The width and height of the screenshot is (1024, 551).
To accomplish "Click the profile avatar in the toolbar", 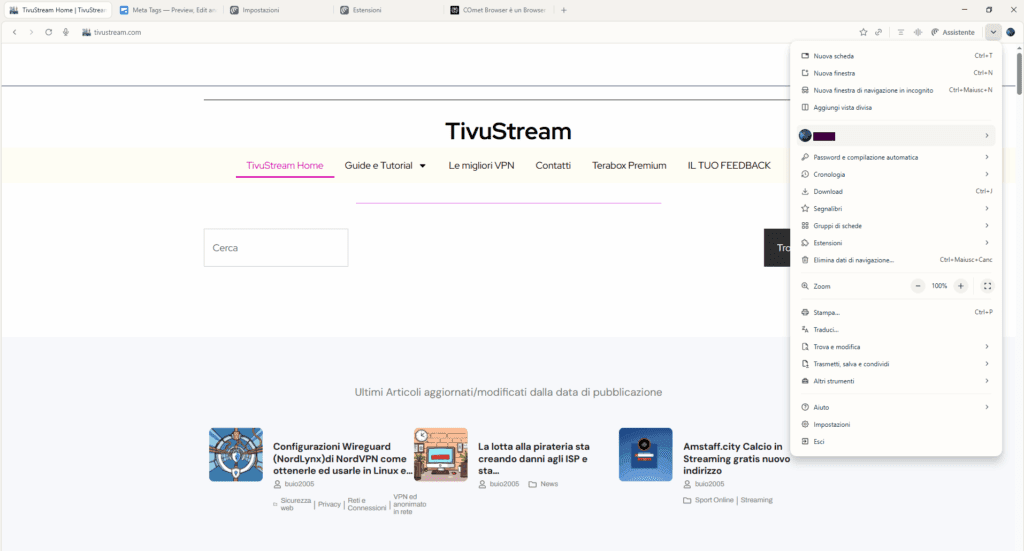I will click(x=1010, y=32).
